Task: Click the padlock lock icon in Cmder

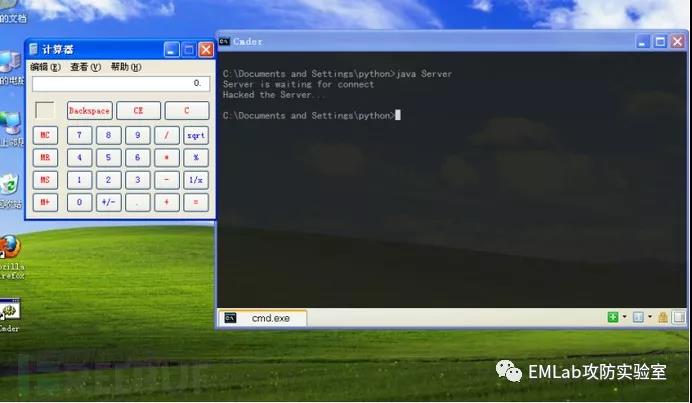Action: (x=663, y=317)
